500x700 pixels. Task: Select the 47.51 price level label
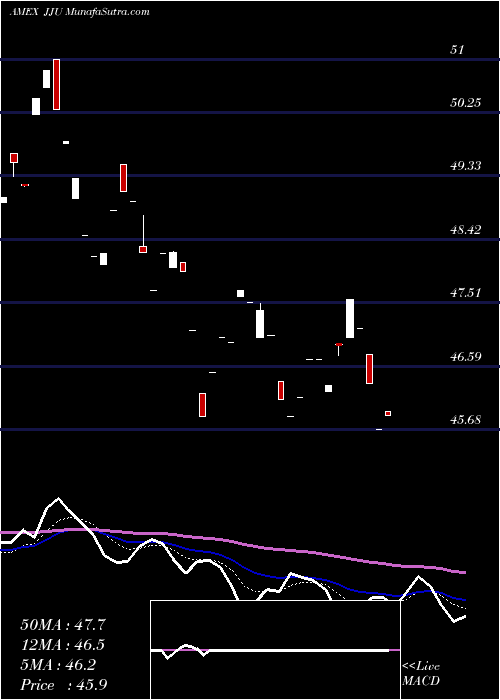coord(466,293)
